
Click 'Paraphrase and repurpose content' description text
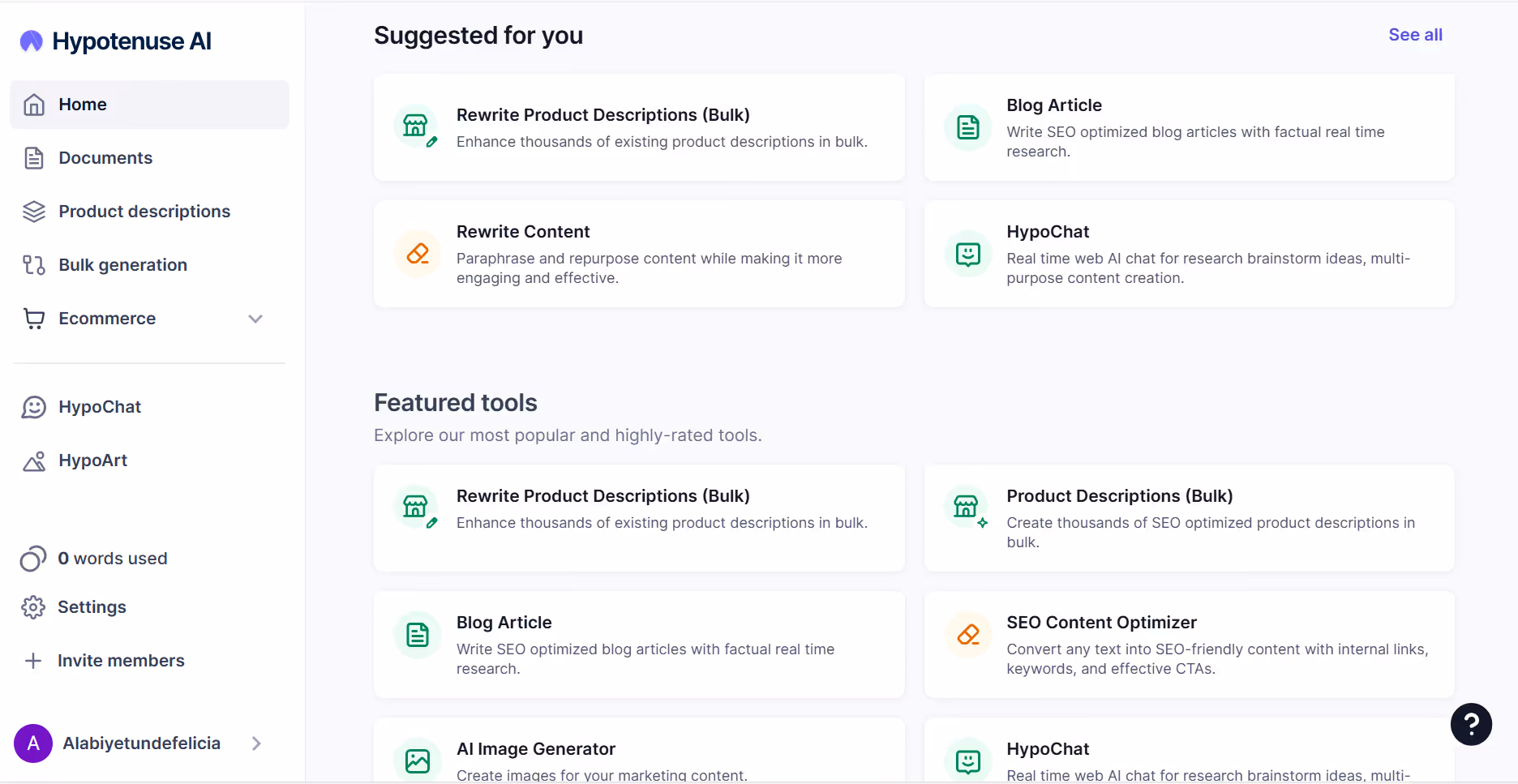pos(650,268)
